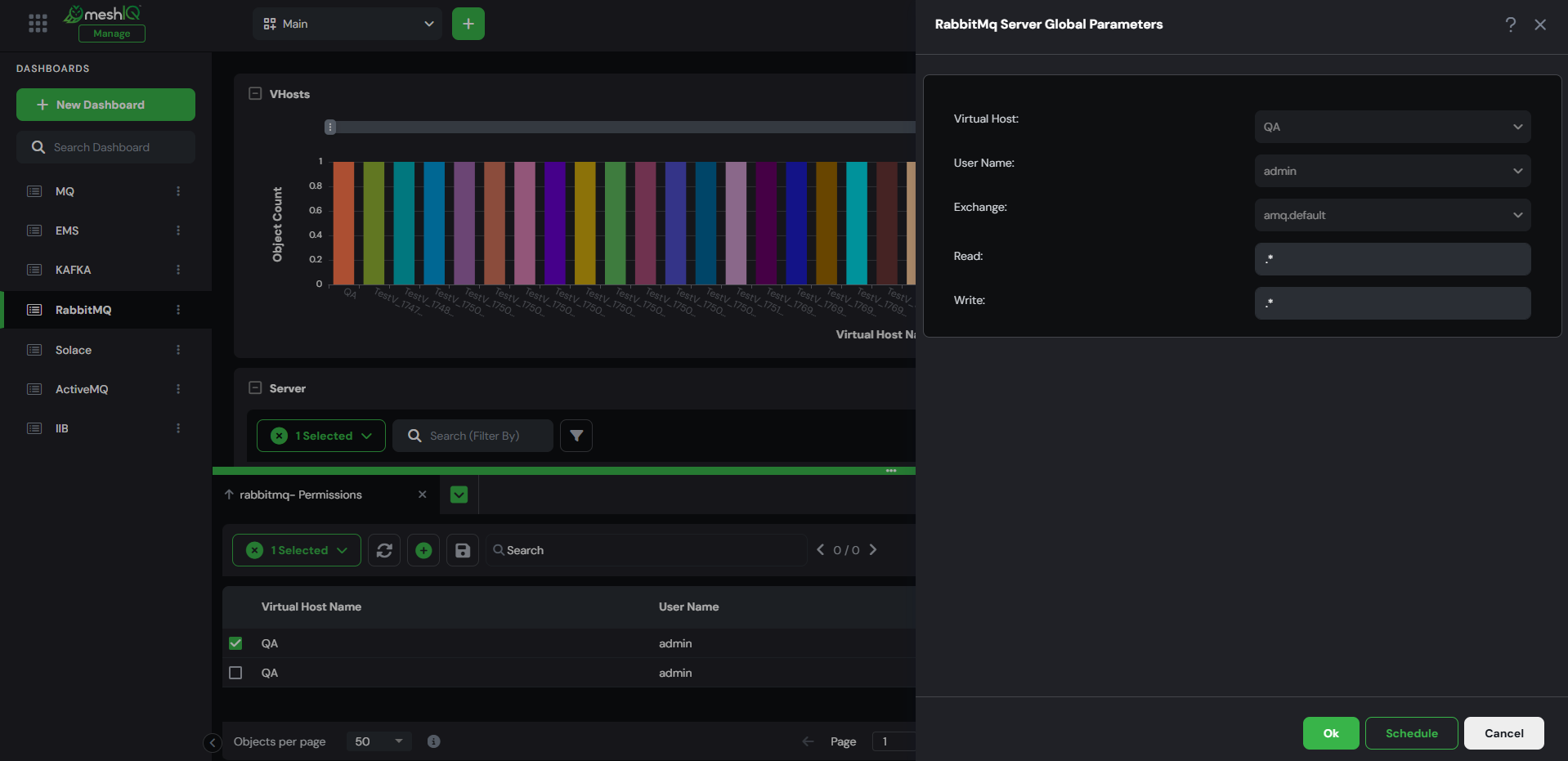This screenshot has height=761, width=1568.
Task: Click the info icon beside objects per page
Action: coord(434,741)
